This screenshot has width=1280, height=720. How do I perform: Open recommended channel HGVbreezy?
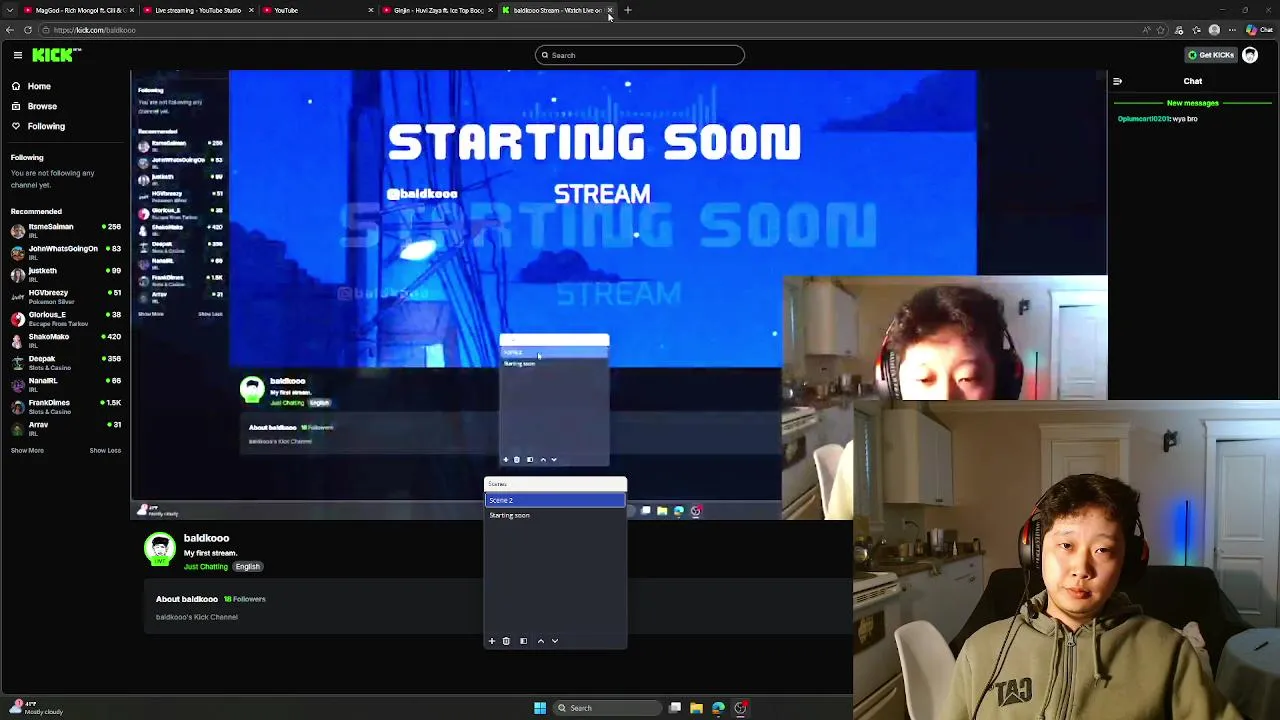click(65, 295)
